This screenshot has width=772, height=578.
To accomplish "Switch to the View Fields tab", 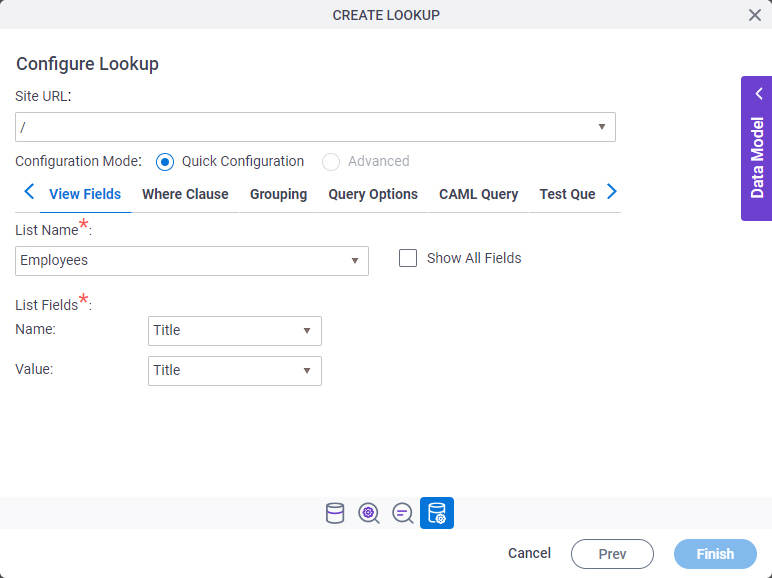I will pyautogui.click(x=85, y=194).
